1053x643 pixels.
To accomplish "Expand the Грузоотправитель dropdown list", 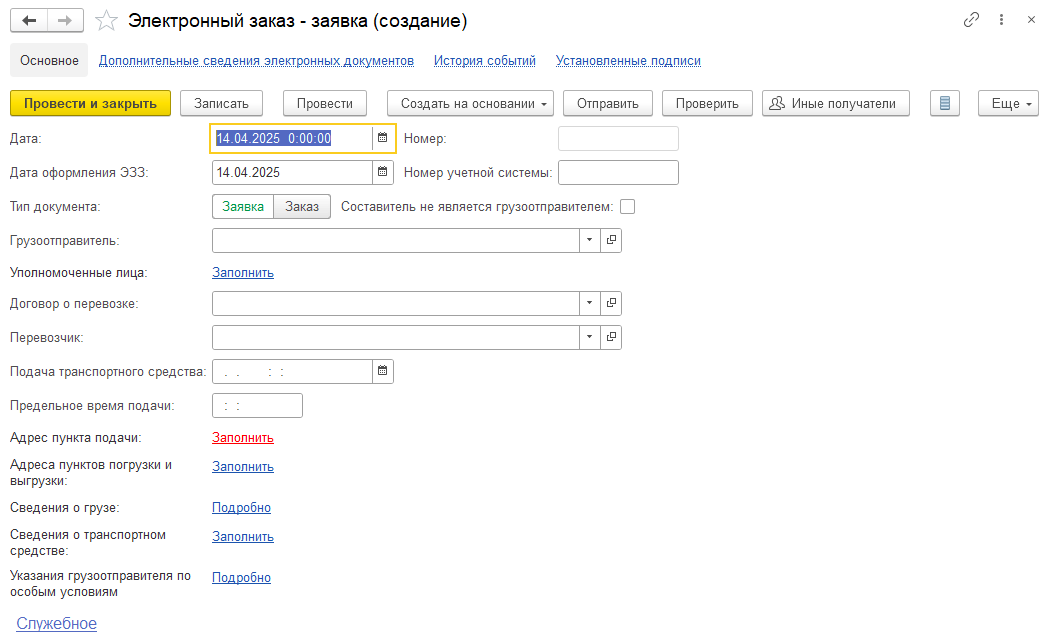I will 590,240.
